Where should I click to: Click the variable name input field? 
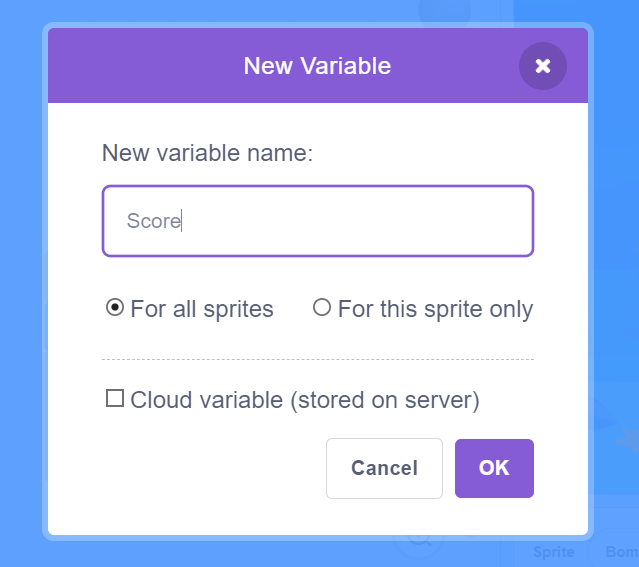click(x=317, y=221)
